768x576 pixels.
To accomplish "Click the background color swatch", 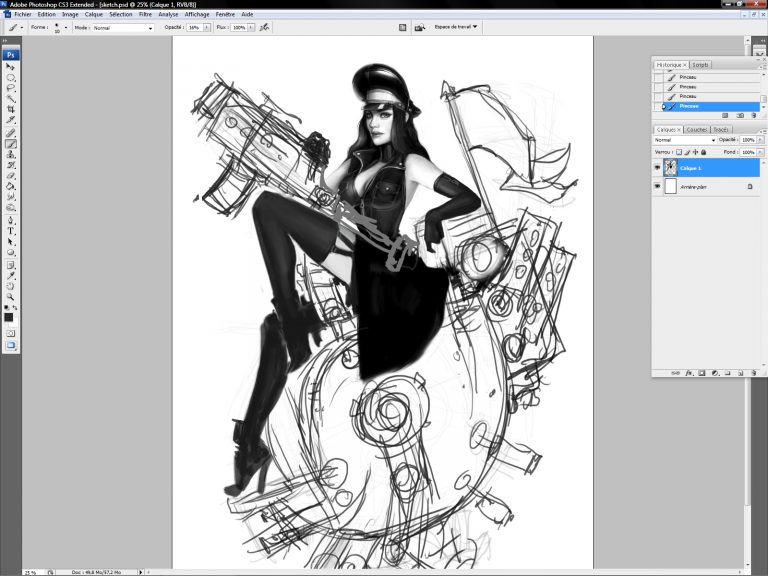I will coord(14,323).
